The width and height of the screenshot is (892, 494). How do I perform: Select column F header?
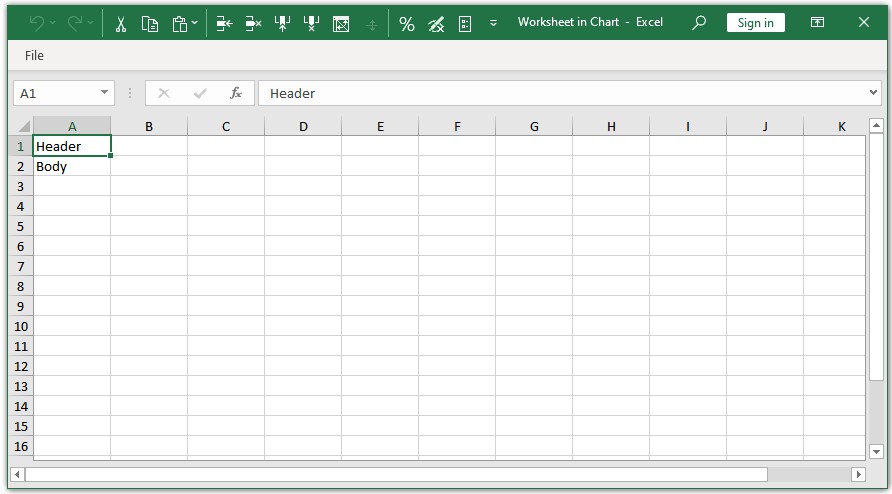point(457,126)
